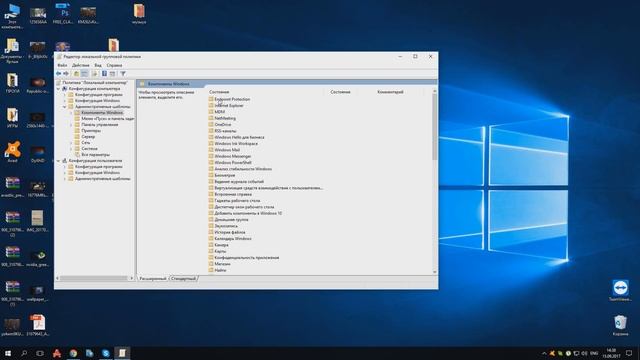Expand the Система tree node
Screen dimensions: 640x360
(x=71, y=149)
